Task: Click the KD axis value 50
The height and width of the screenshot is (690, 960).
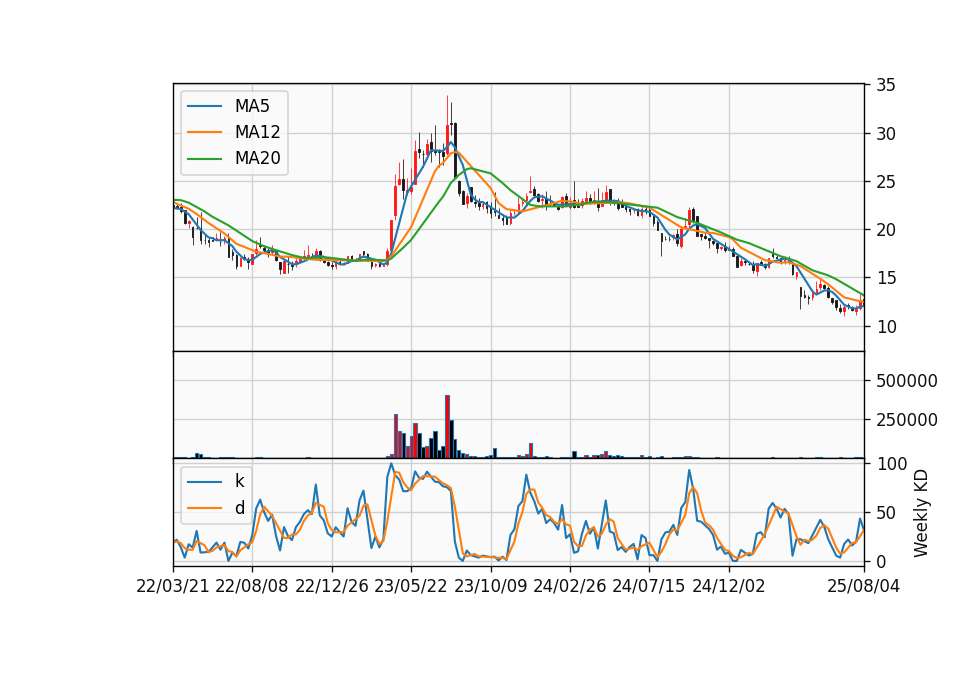Action: pyautogui.click(x=886, y=513)
